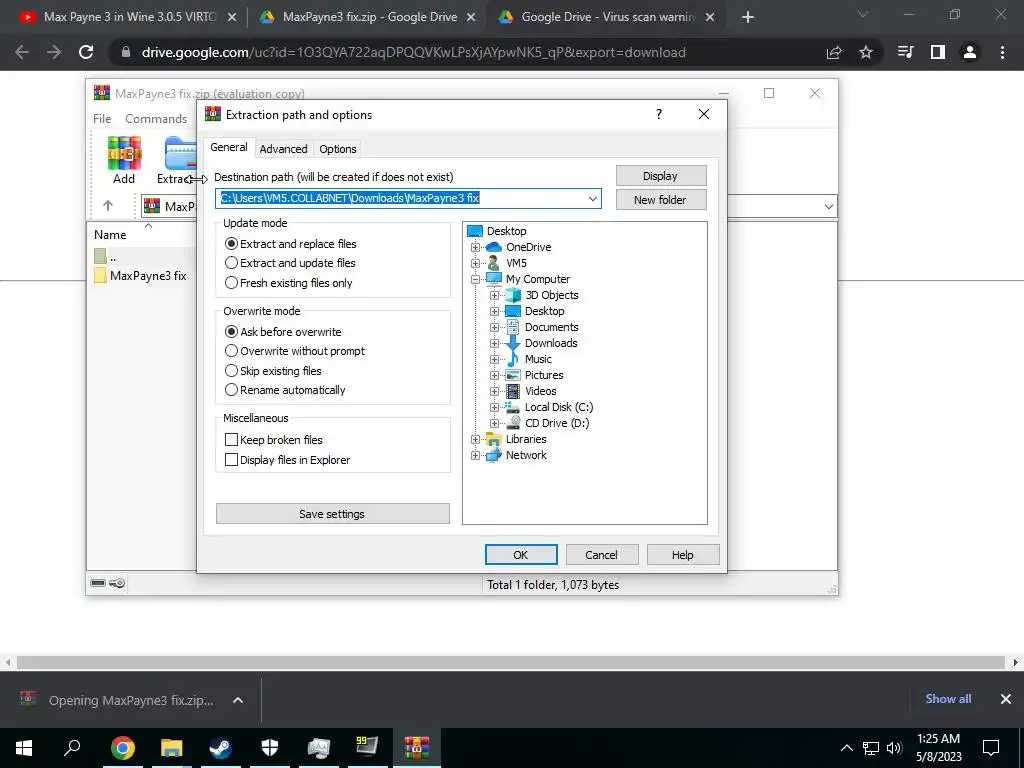This screenshot has height=768, width=1024.
Task: Open the WinRAR address bar dropdown arrow
Action: (828, 206)
